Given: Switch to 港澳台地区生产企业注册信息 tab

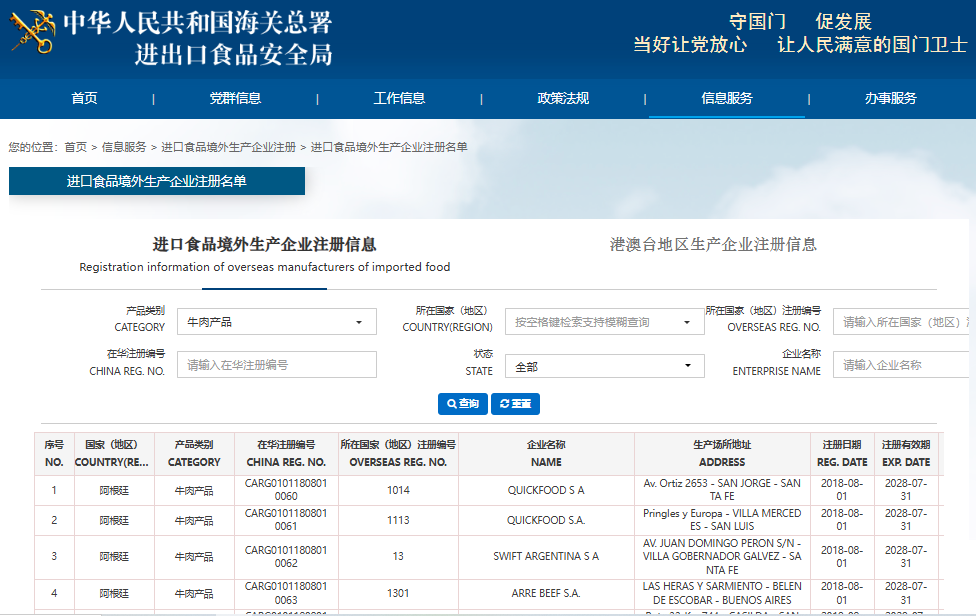Looking at the screenshot, I should pos(713,245).
